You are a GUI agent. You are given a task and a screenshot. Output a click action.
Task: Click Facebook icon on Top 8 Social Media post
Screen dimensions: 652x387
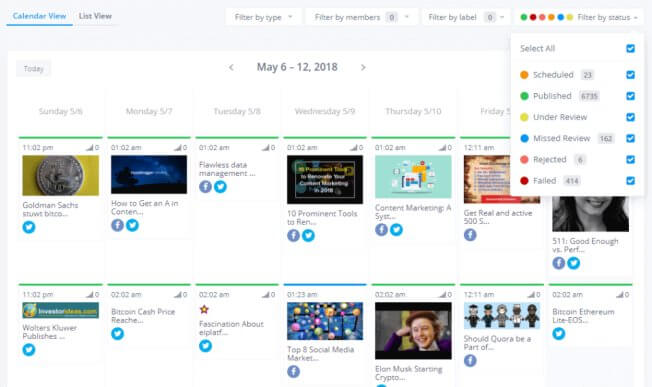coord(294,371)
